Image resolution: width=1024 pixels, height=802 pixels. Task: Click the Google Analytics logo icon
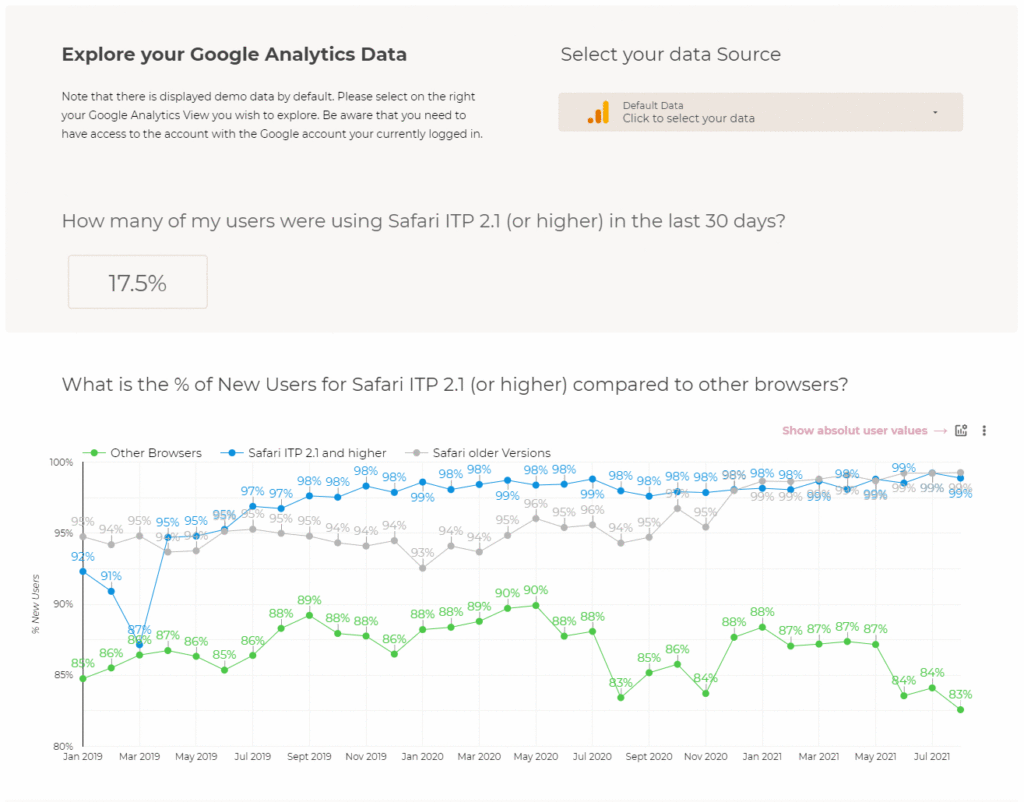coord(598,112)
